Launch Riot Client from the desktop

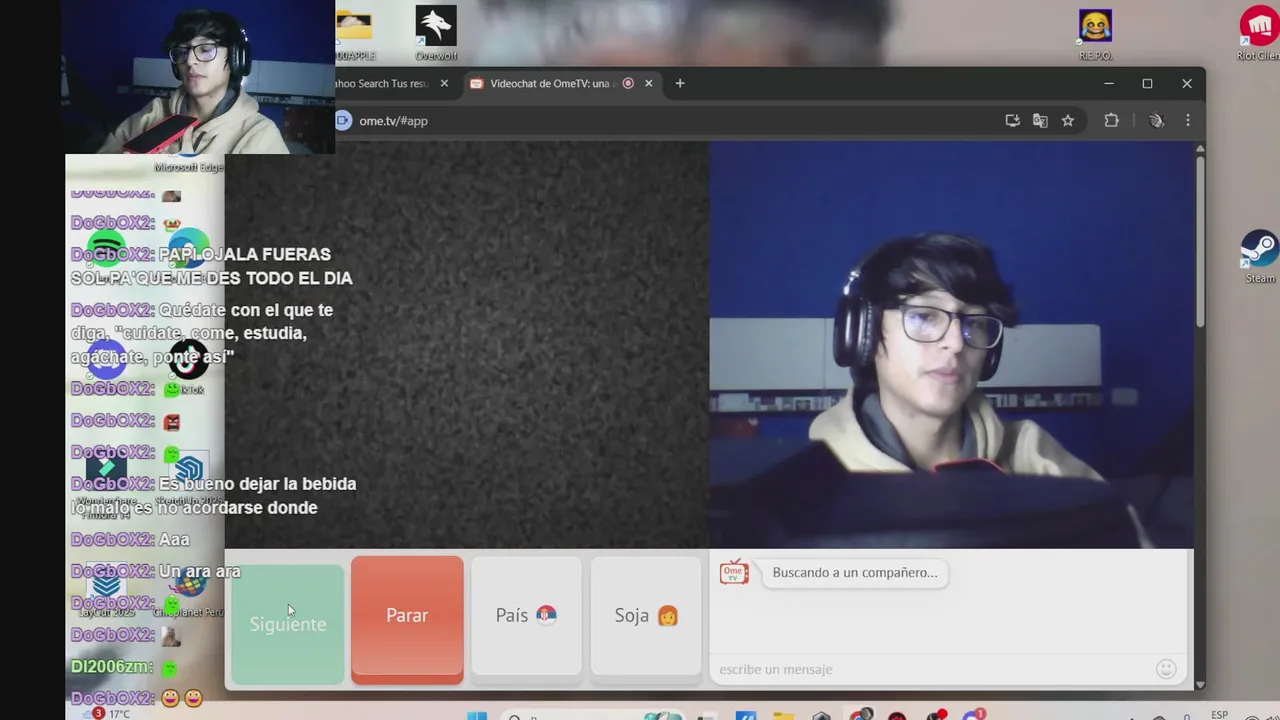[1259, 34]
